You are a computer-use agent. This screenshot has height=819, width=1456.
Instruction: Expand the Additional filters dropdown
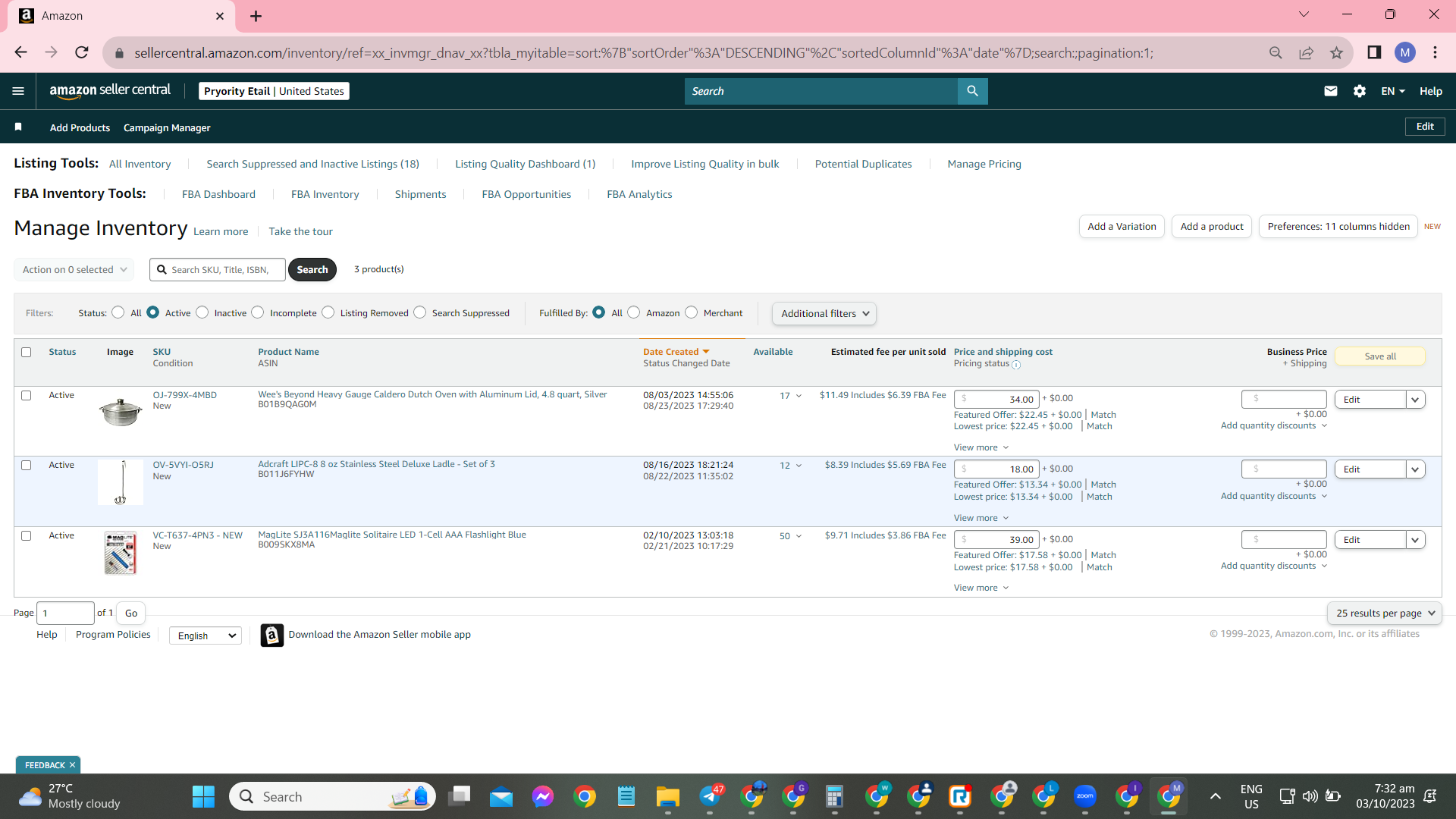824,313
